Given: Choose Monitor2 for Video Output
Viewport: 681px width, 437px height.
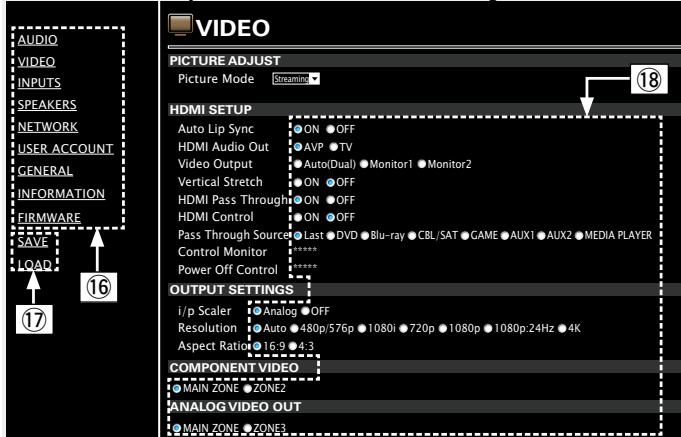Looking at the screenshot, I should 422,164.
